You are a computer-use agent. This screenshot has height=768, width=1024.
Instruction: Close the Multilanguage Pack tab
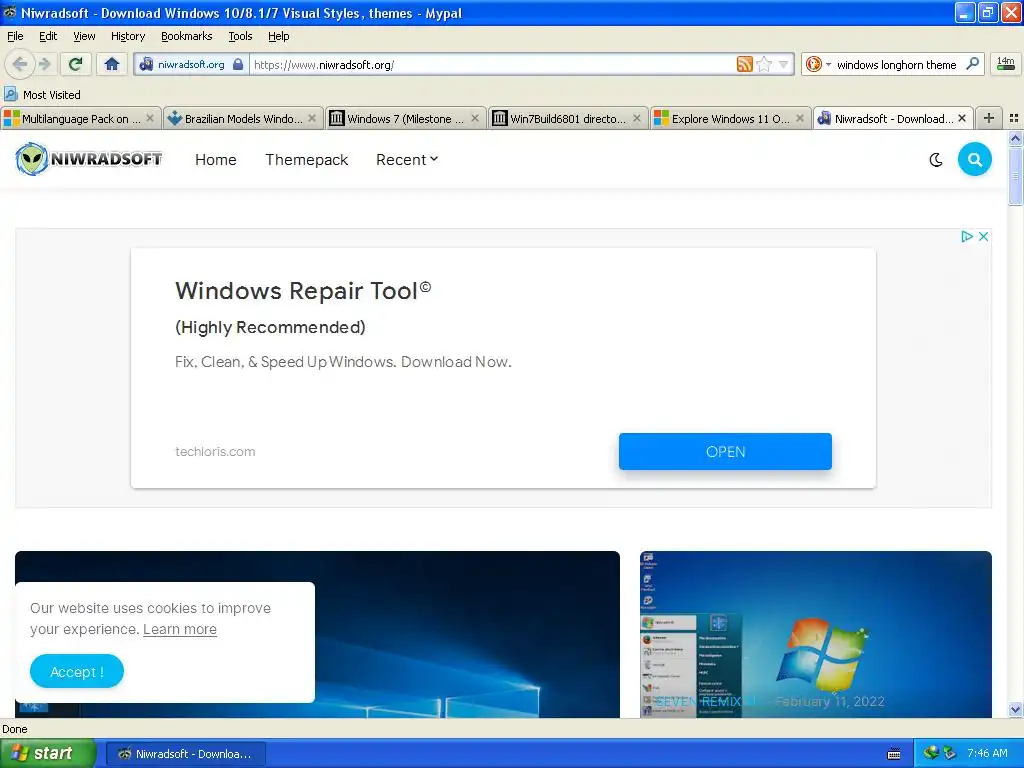pyautogui.click(x=150, y=118)
